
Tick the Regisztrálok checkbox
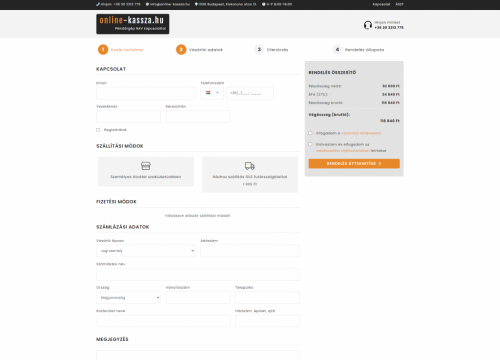pos(98,130)
